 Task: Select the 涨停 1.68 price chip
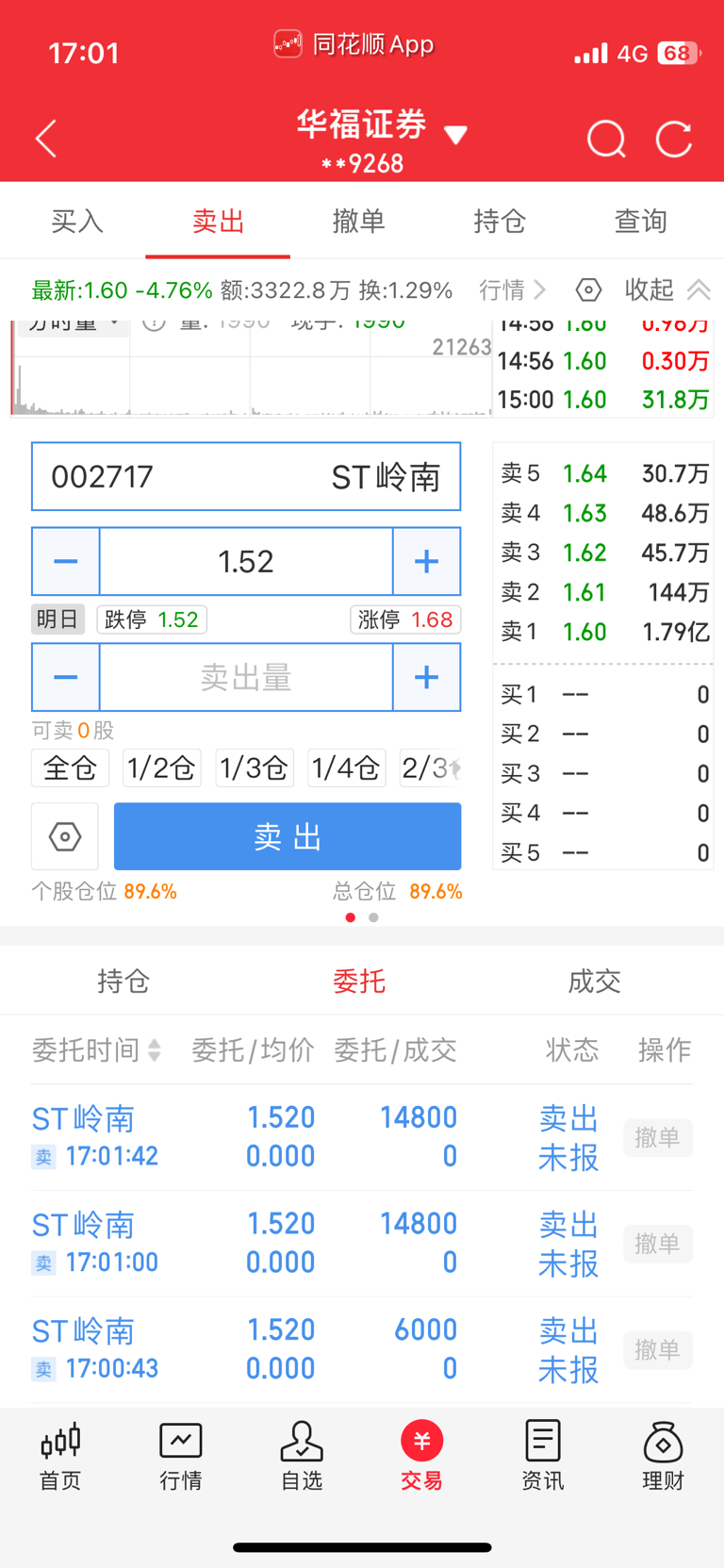click(405, 619)
